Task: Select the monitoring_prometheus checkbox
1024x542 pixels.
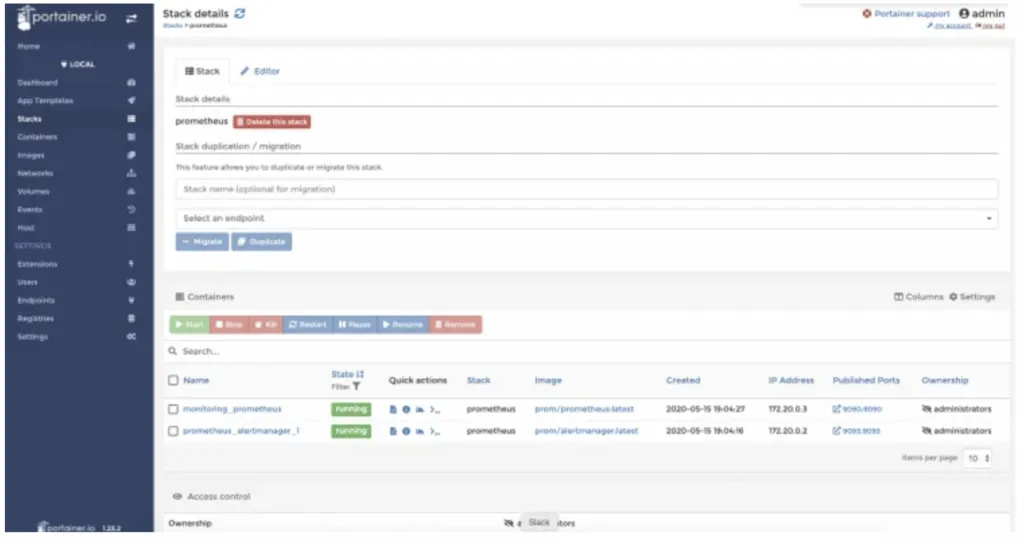Action: click(173, 409)
